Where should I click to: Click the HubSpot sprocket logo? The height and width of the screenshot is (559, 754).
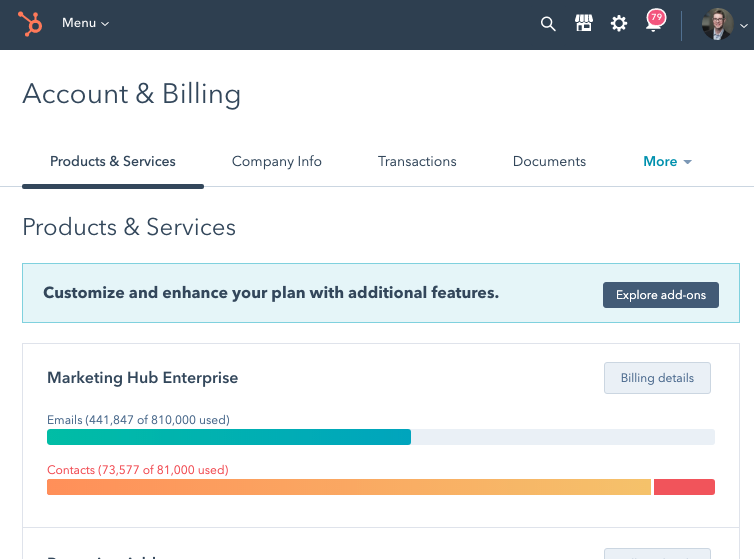(x=30, y=24)
